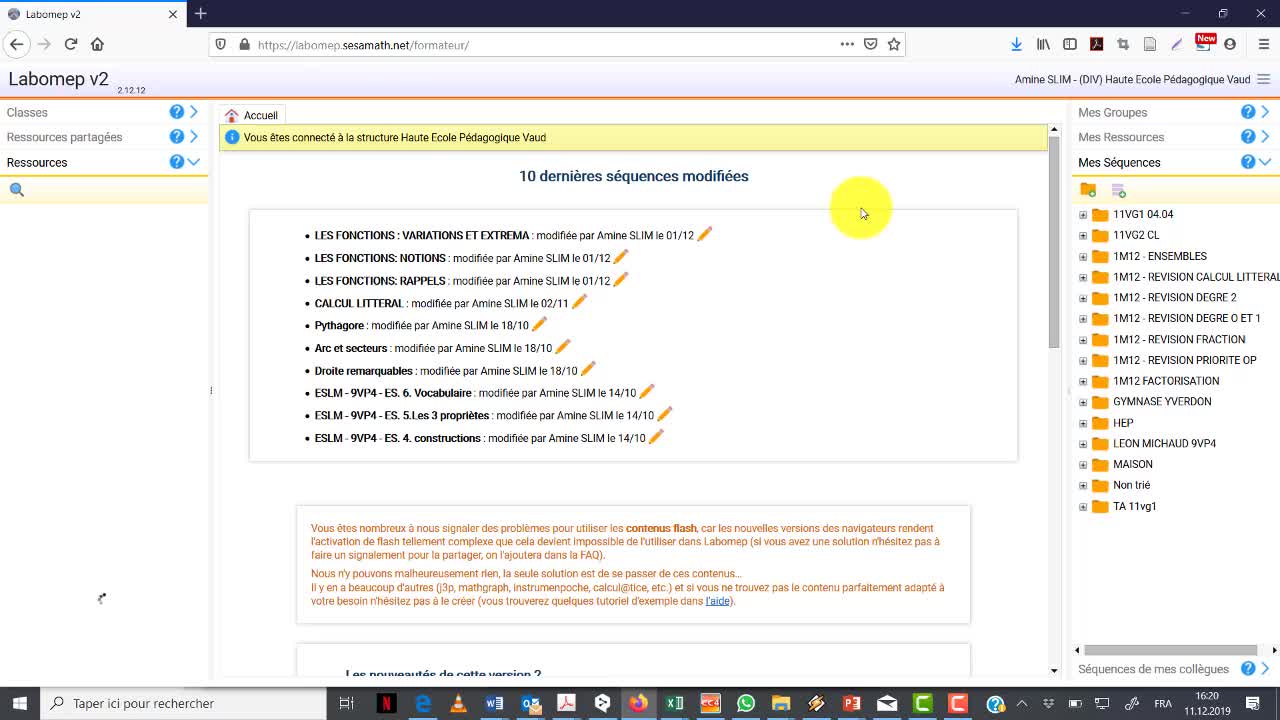Follow the "l'aide" link in the notice

click(718, 601)
